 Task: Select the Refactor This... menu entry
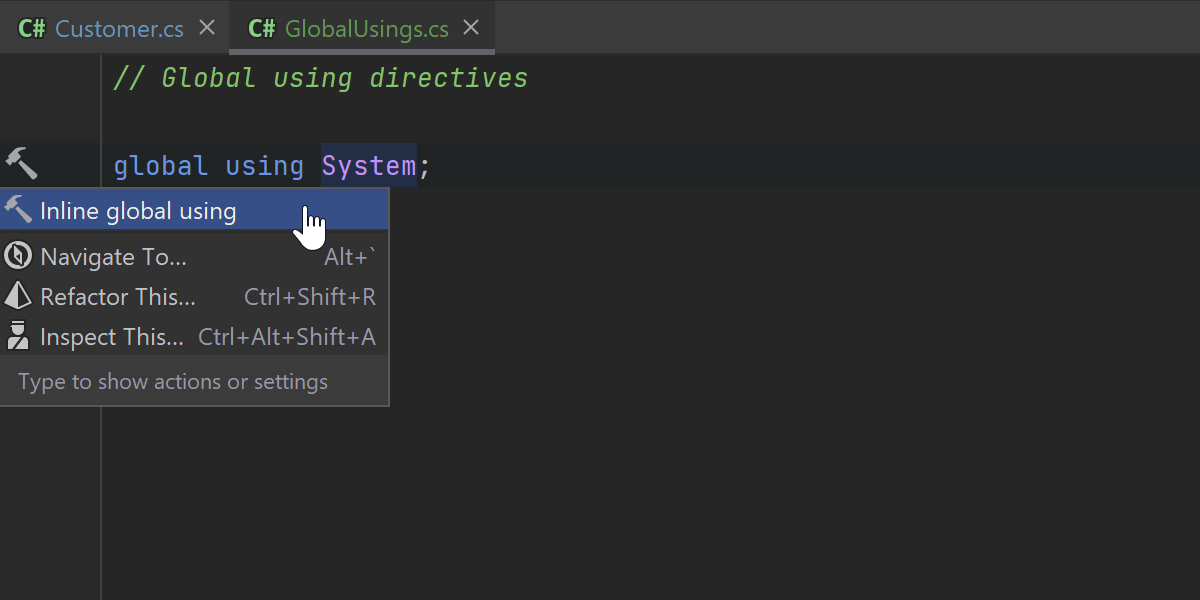point(118,297)
